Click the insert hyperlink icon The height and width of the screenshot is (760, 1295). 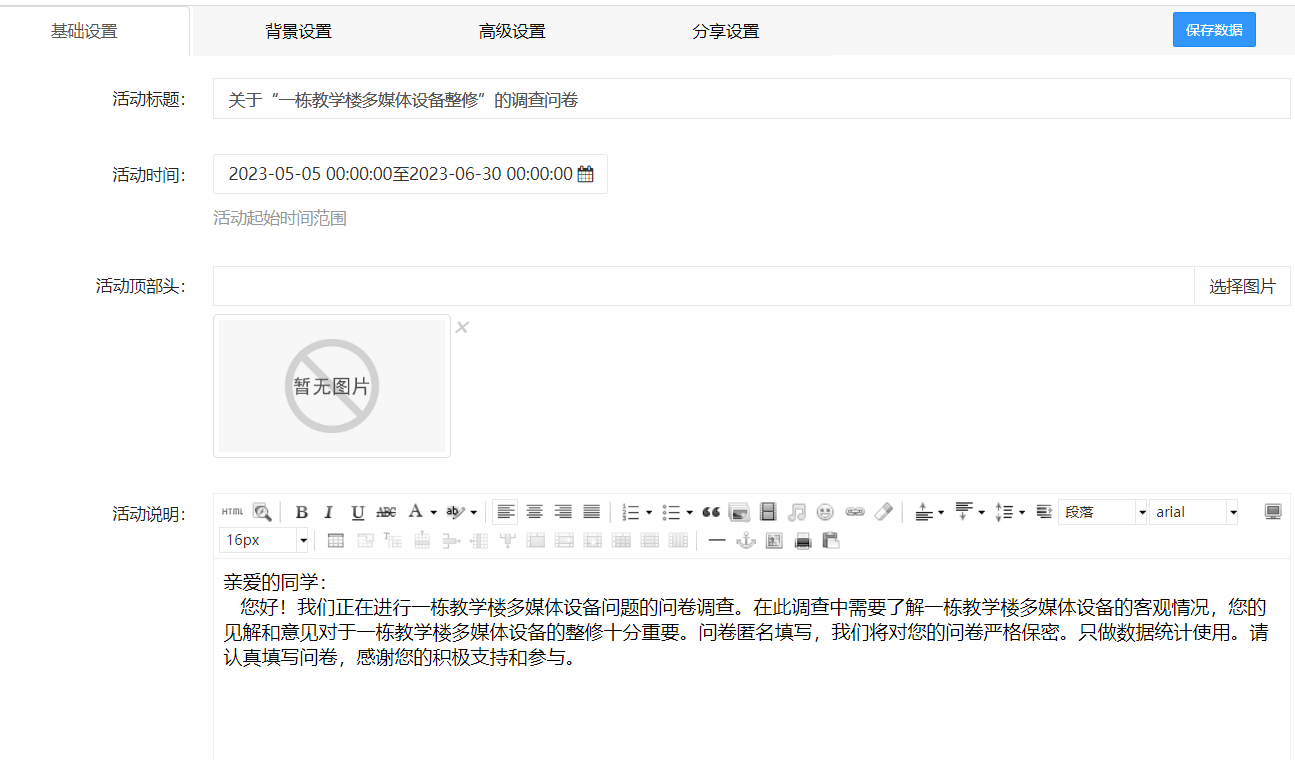[854, 512]
